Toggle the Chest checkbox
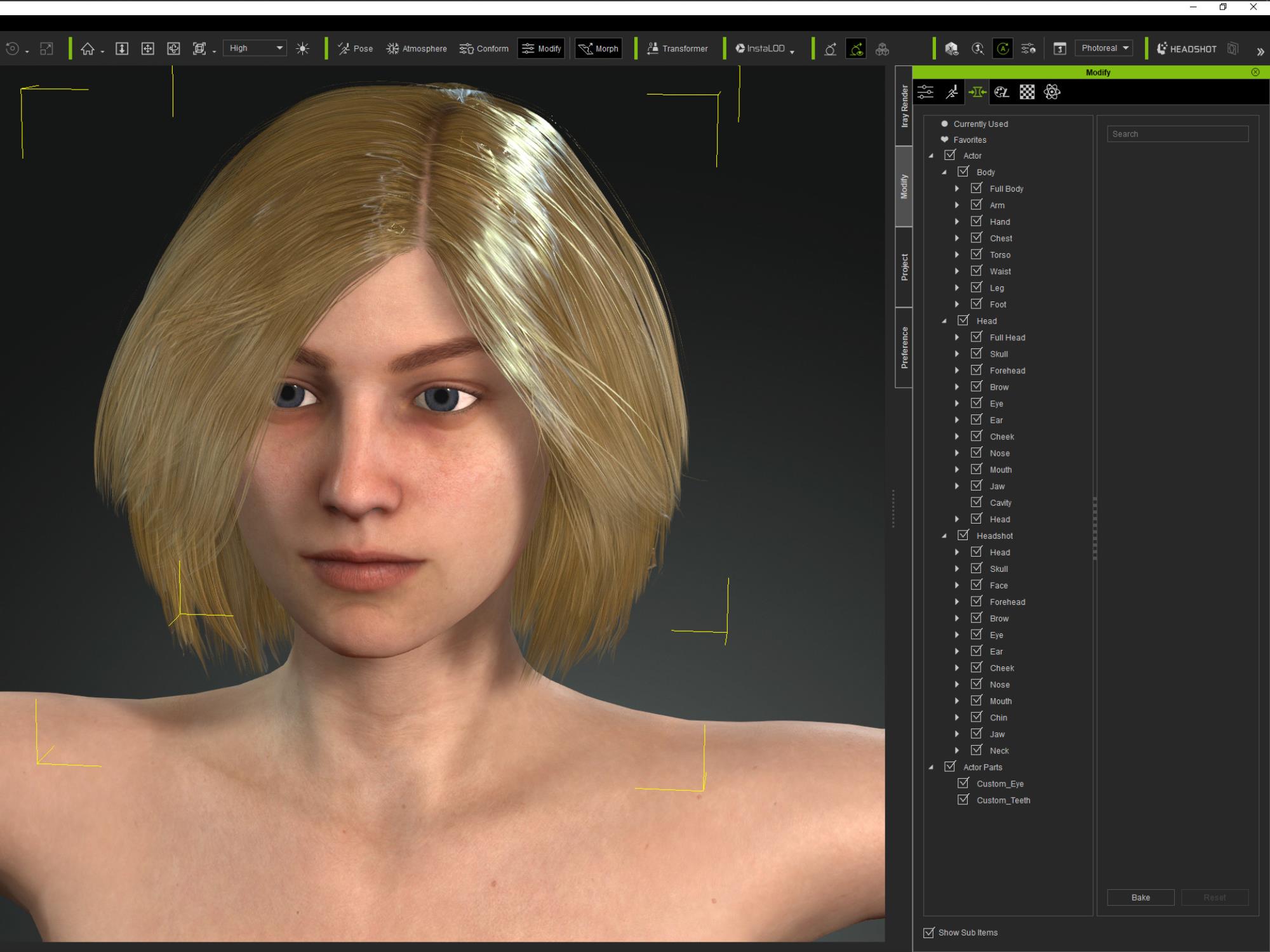Screen dimensions: 1270x952 click(x=977, y=237)
